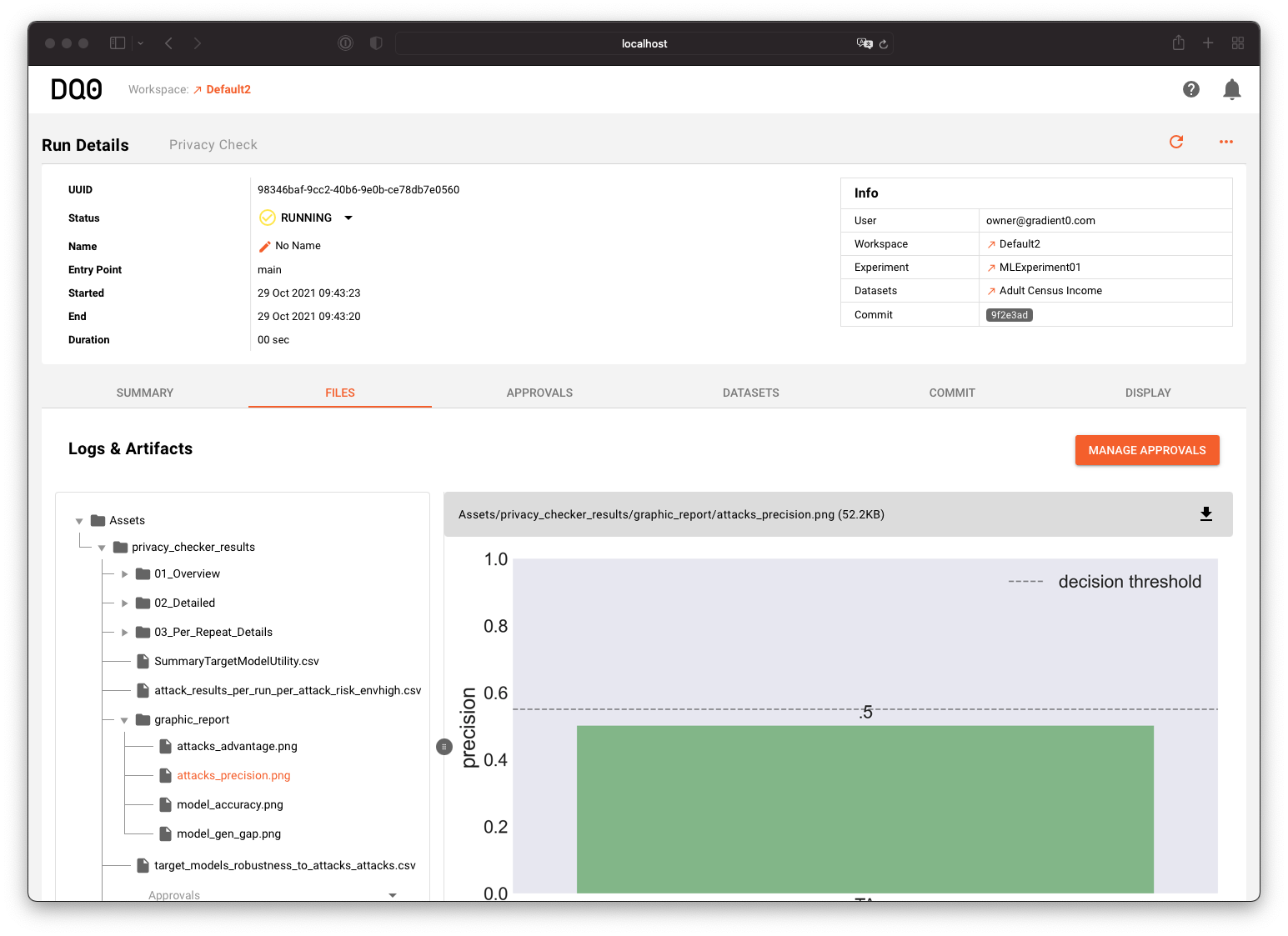The image size is (1288, 936).
Task: Click the End time 29 Oct 2021 09:43:20
Action: tap(309, 317)
